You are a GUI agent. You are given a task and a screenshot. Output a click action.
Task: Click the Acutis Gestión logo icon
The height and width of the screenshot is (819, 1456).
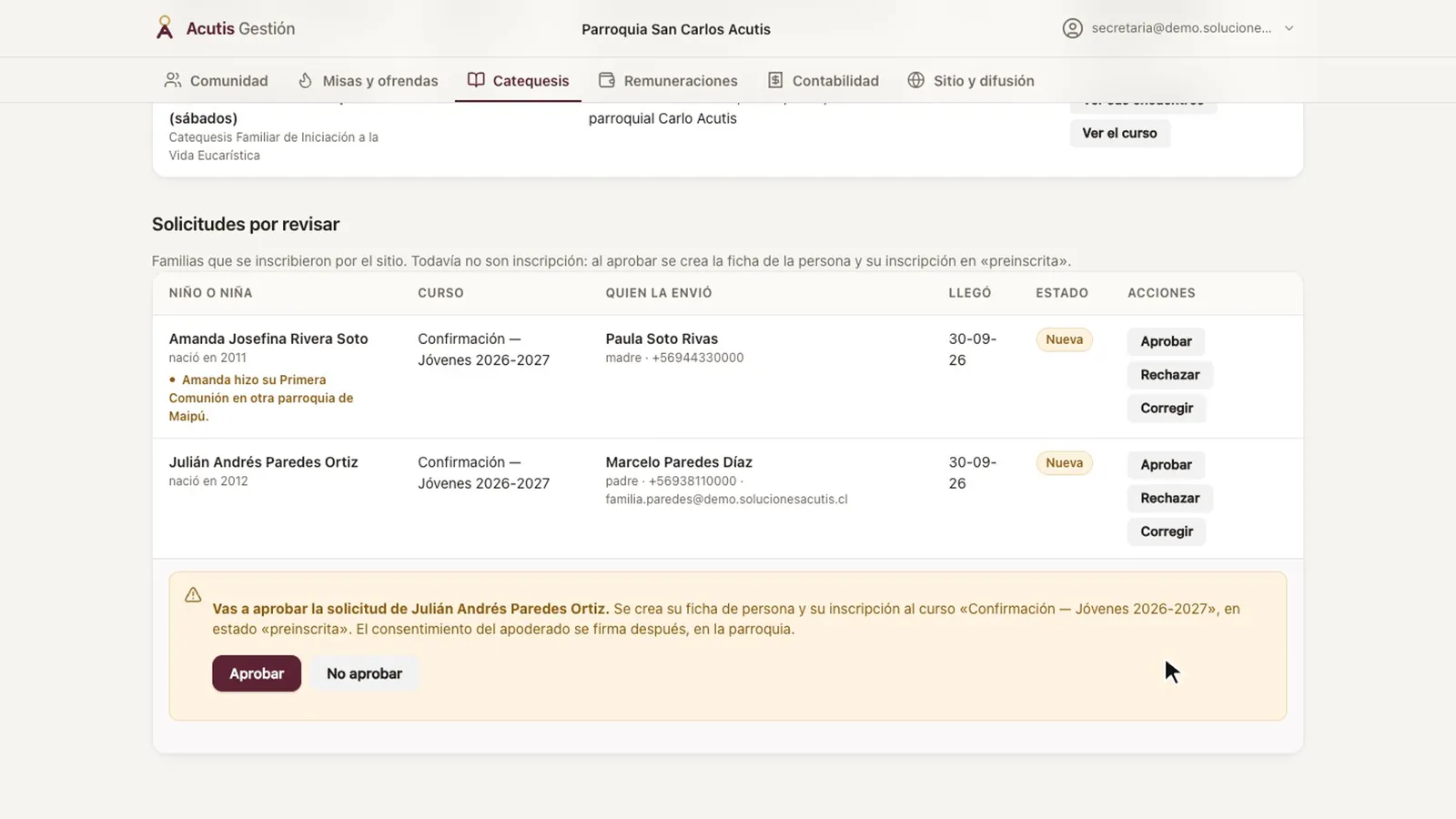point(165,28)
